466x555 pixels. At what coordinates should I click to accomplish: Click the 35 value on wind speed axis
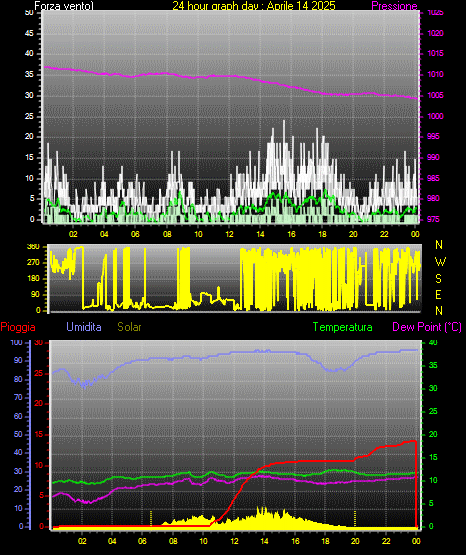pos(29,74)
